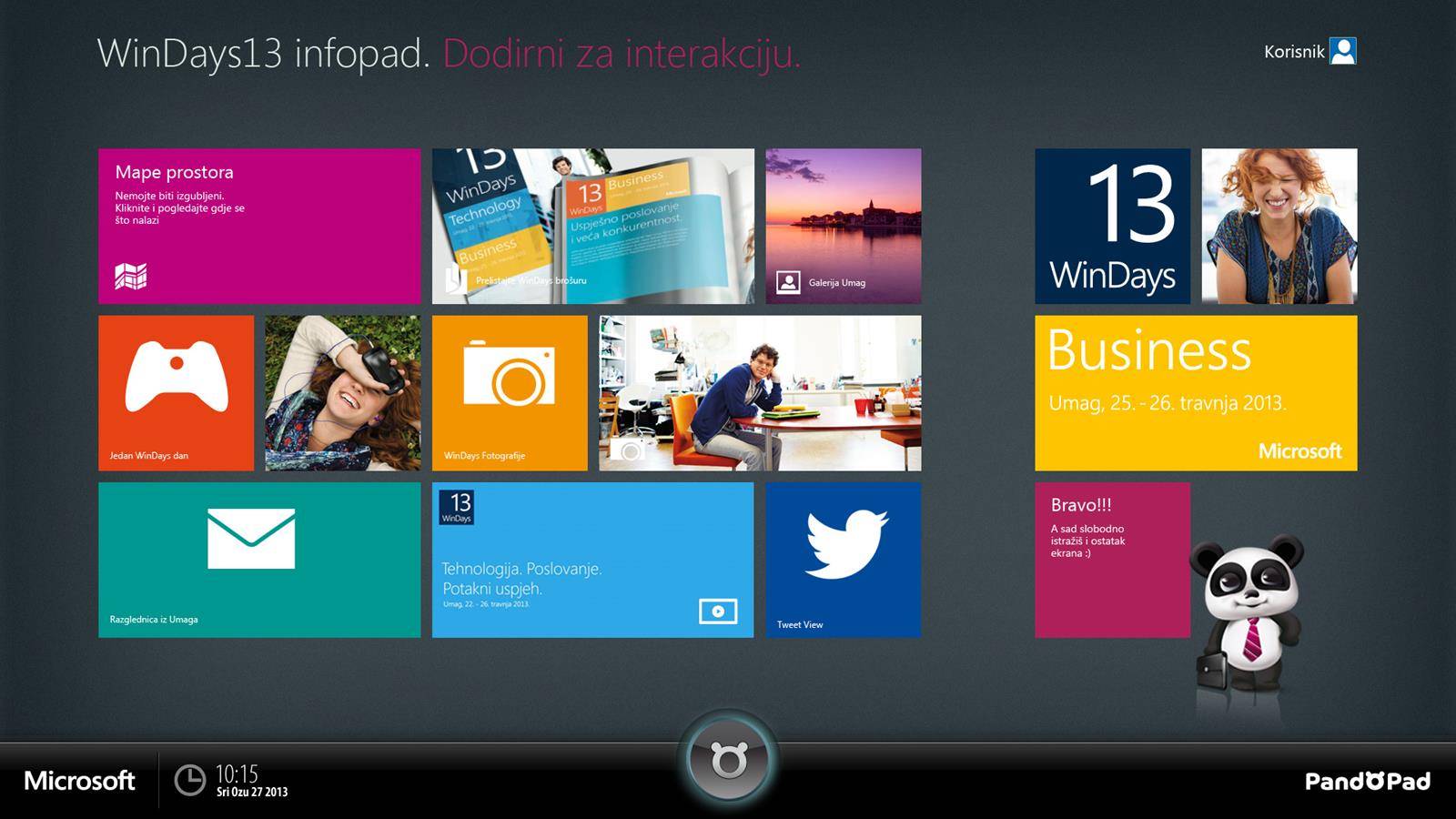Screen dimensions: 1456x819
Task: Open the WinDays Fotografije label
Action: [484, 456]
